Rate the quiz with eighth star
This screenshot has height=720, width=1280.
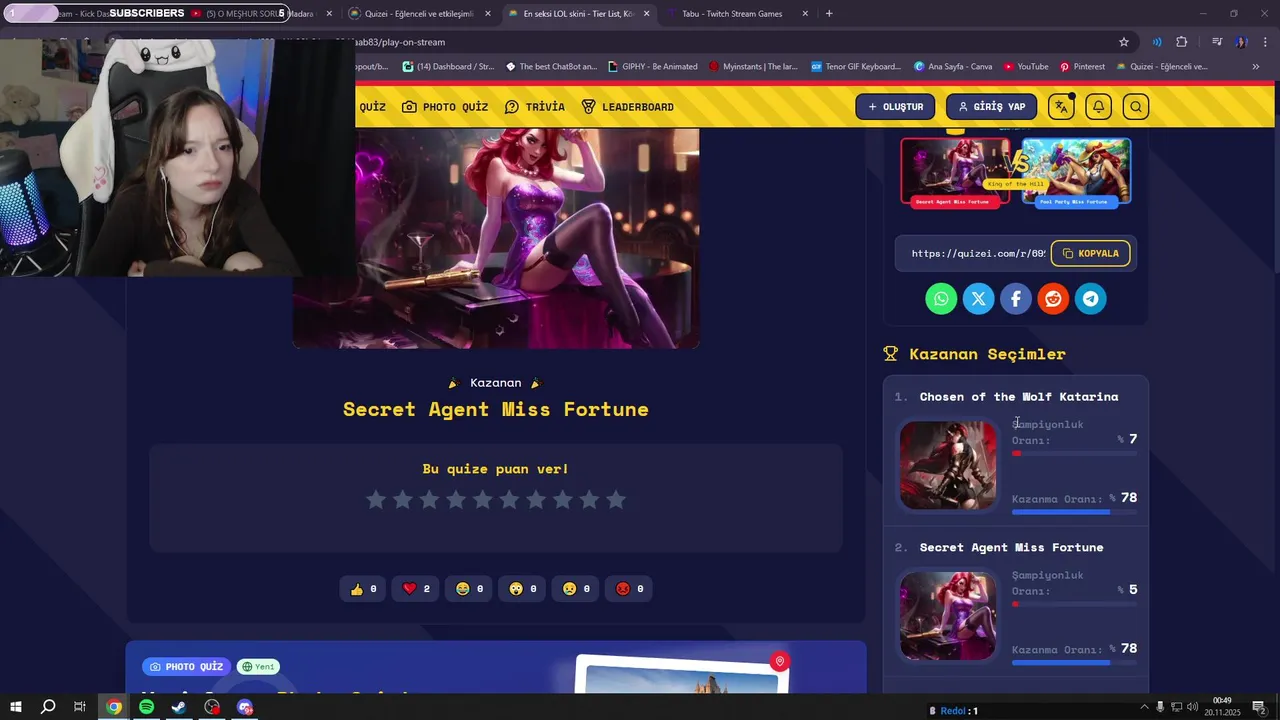pyautogui.click(x=563, y=499)
